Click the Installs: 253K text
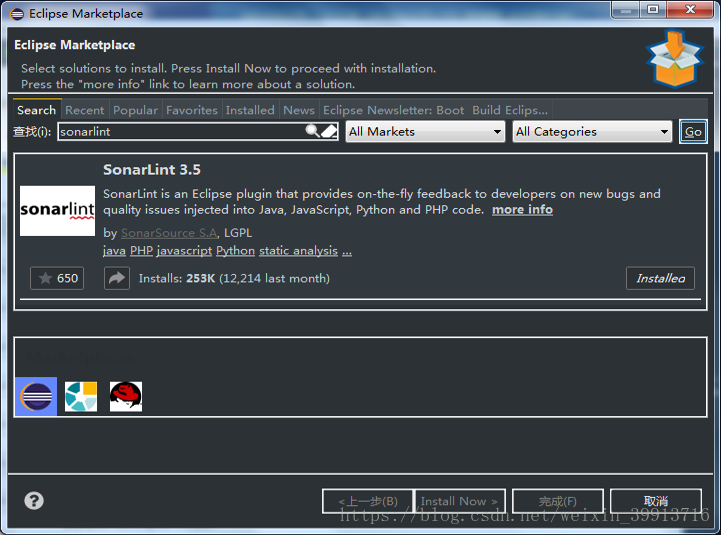Viewport: 721px width, 535px height. 177,278
